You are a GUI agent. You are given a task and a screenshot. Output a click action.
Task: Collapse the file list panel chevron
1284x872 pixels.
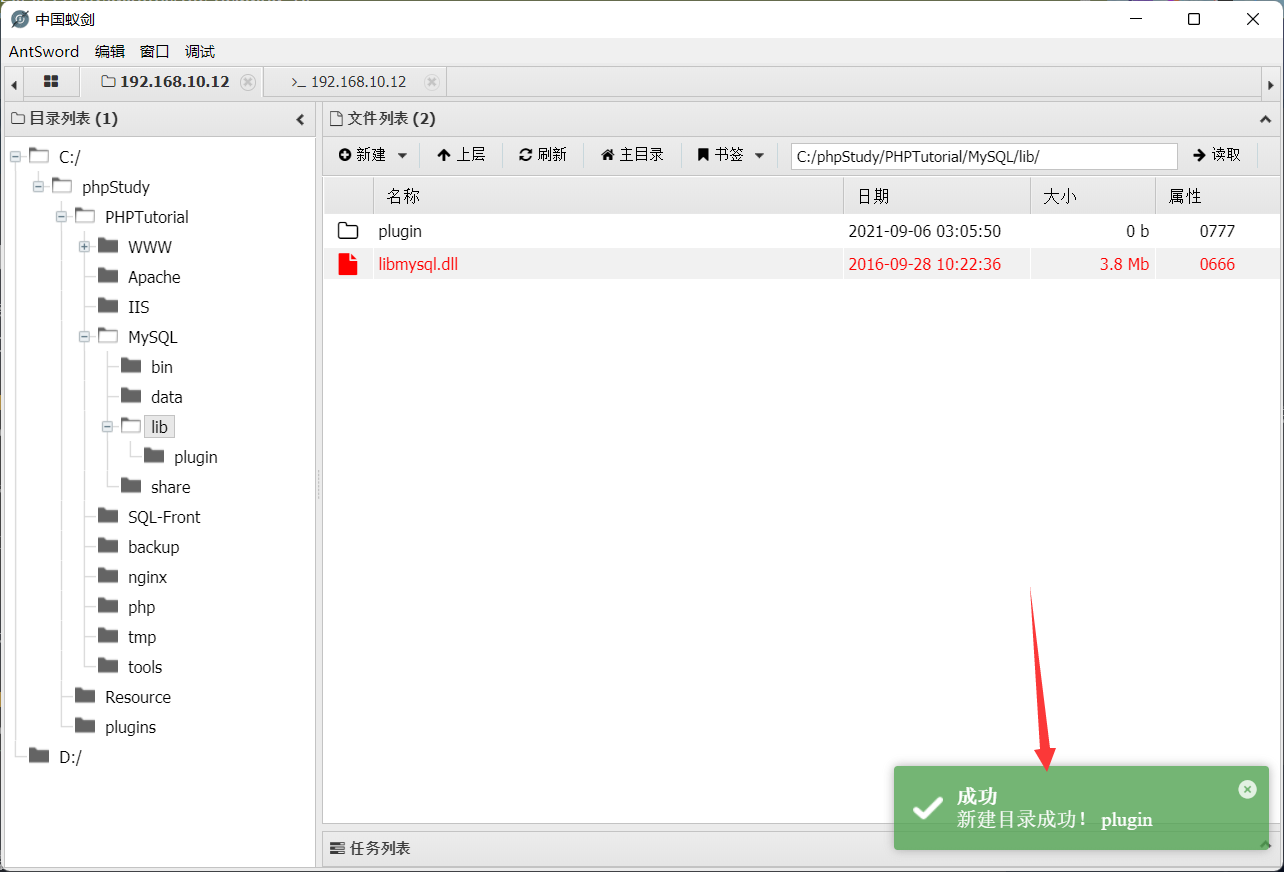(x=1265, y=119)
